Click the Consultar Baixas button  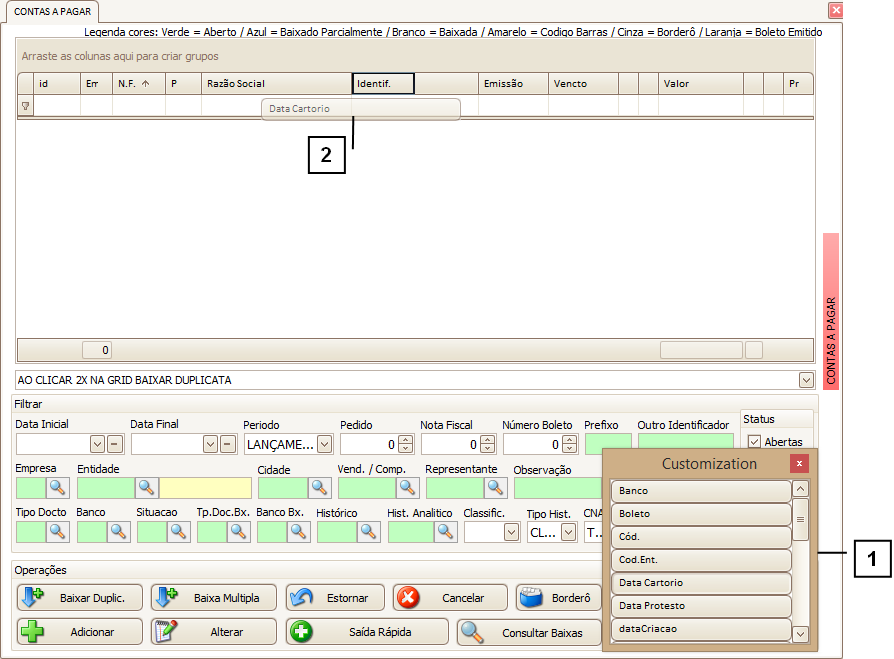click(x=530, y=632)
